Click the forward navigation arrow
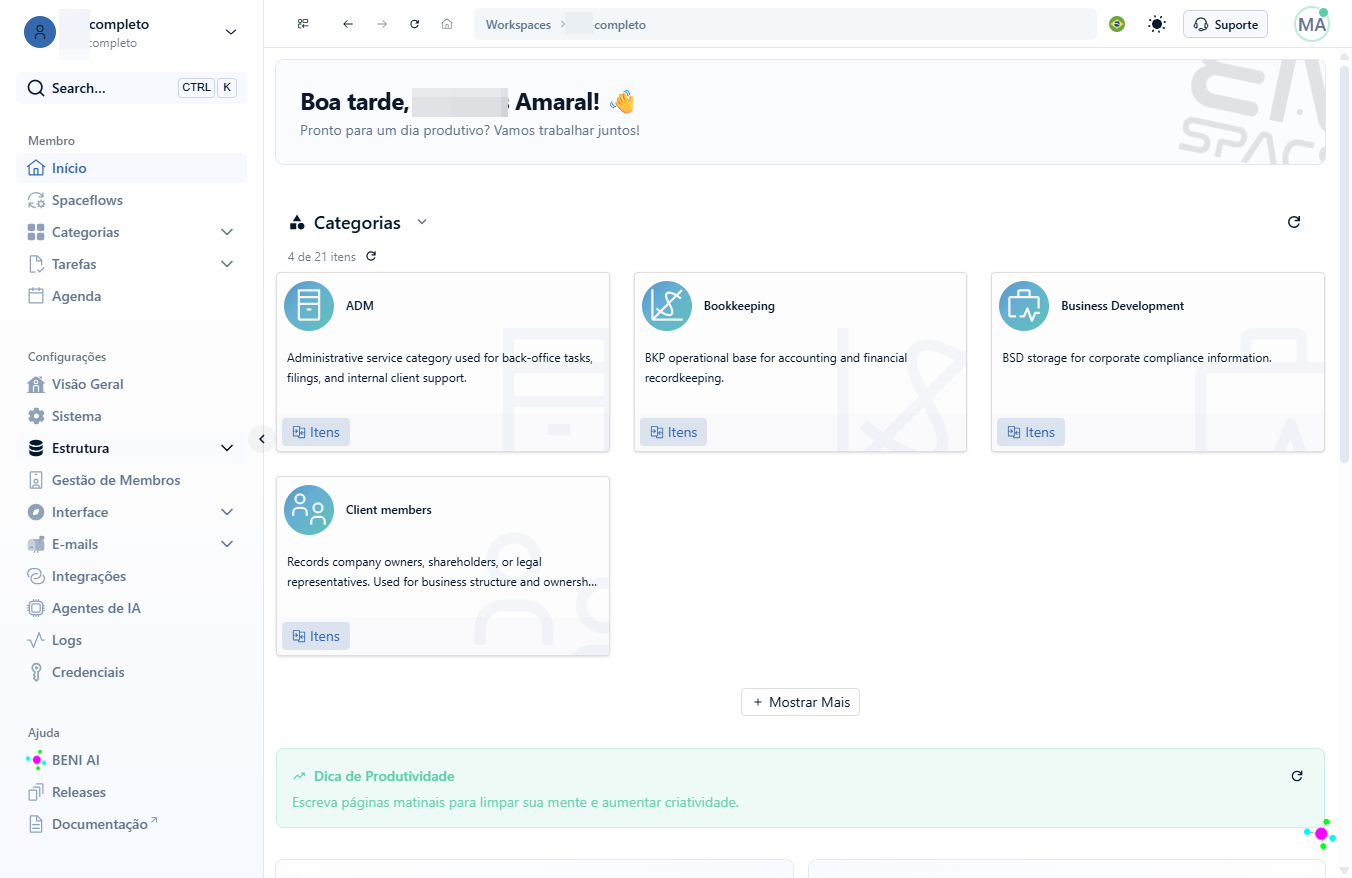 (x=382, y=24)
